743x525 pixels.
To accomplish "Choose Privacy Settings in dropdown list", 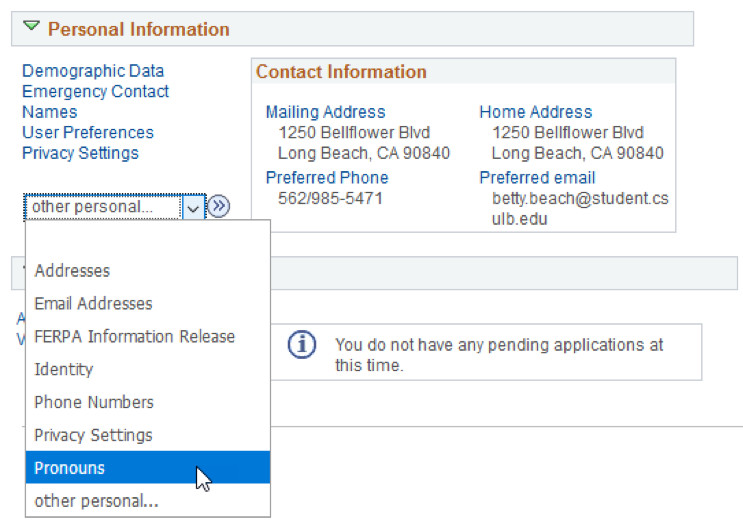I will point(93,435).
